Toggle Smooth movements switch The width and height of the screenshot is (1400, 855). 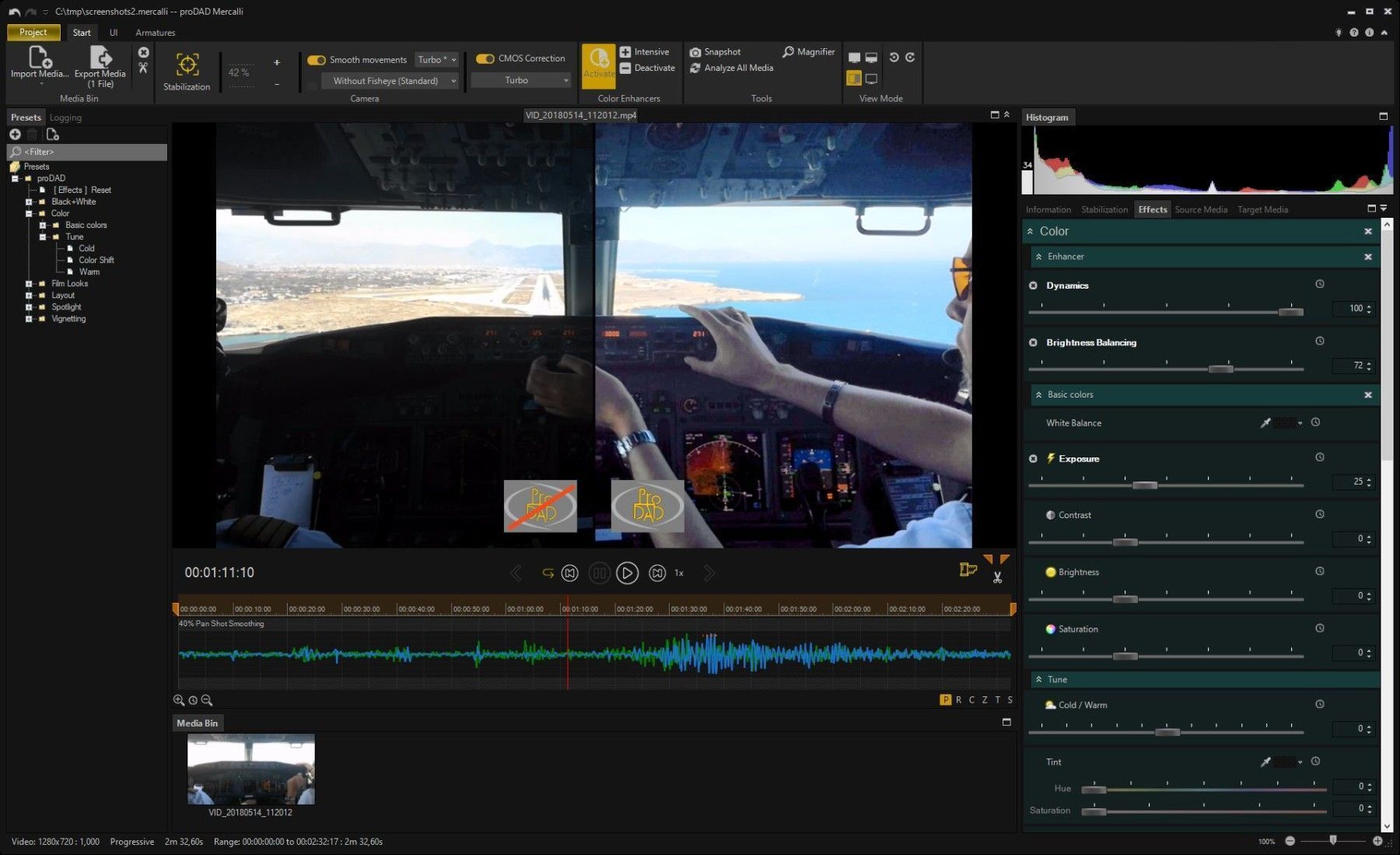tap(316, 60)
